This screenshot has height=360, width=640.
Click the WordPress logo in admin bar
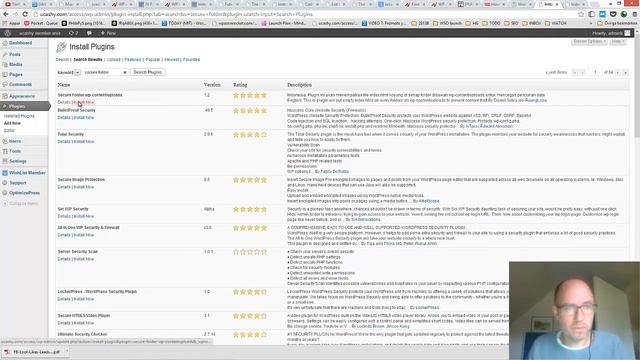7,33
